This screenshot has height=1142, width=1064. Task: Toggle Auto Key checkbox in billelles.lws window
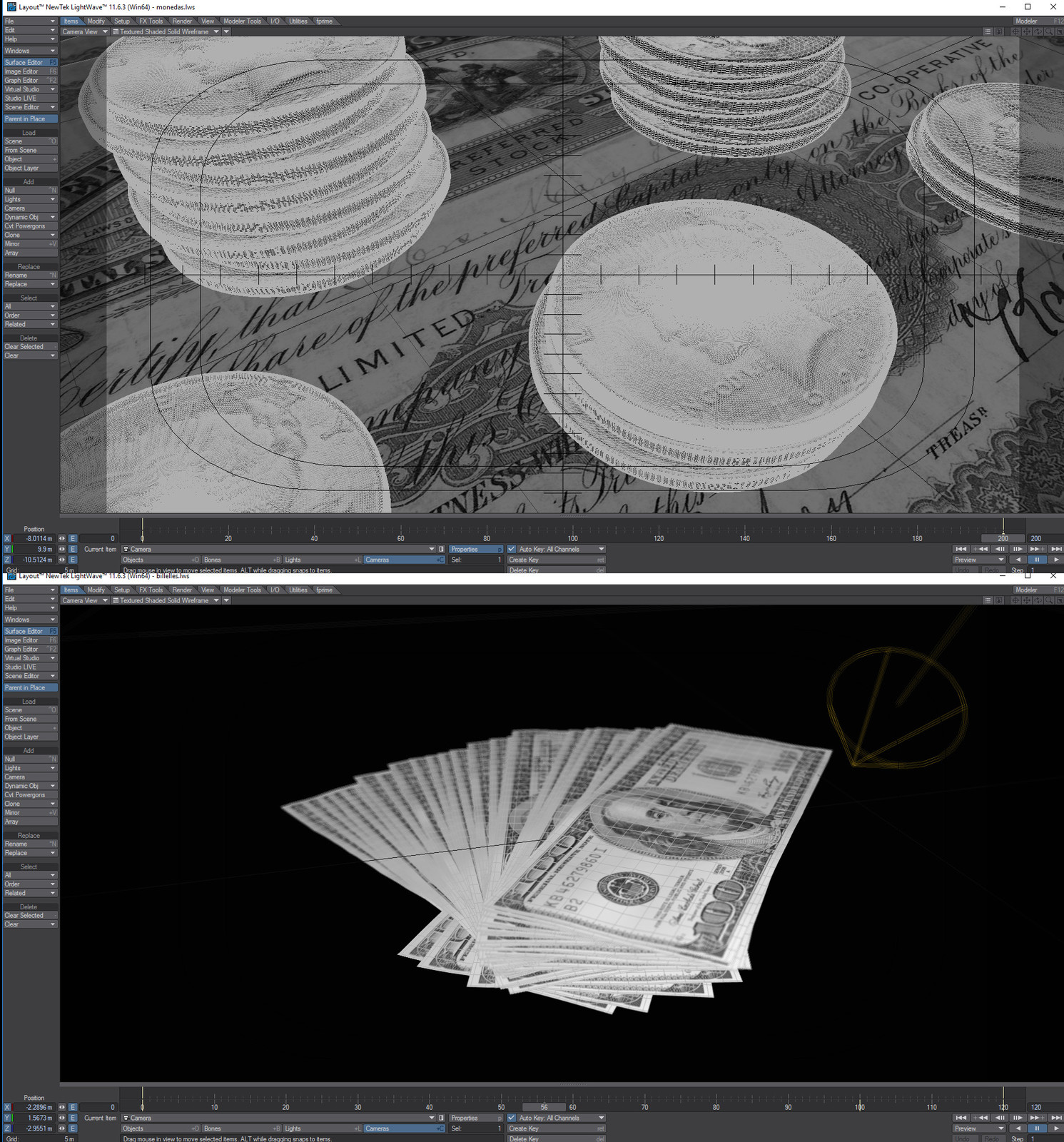click(511, 1118)
